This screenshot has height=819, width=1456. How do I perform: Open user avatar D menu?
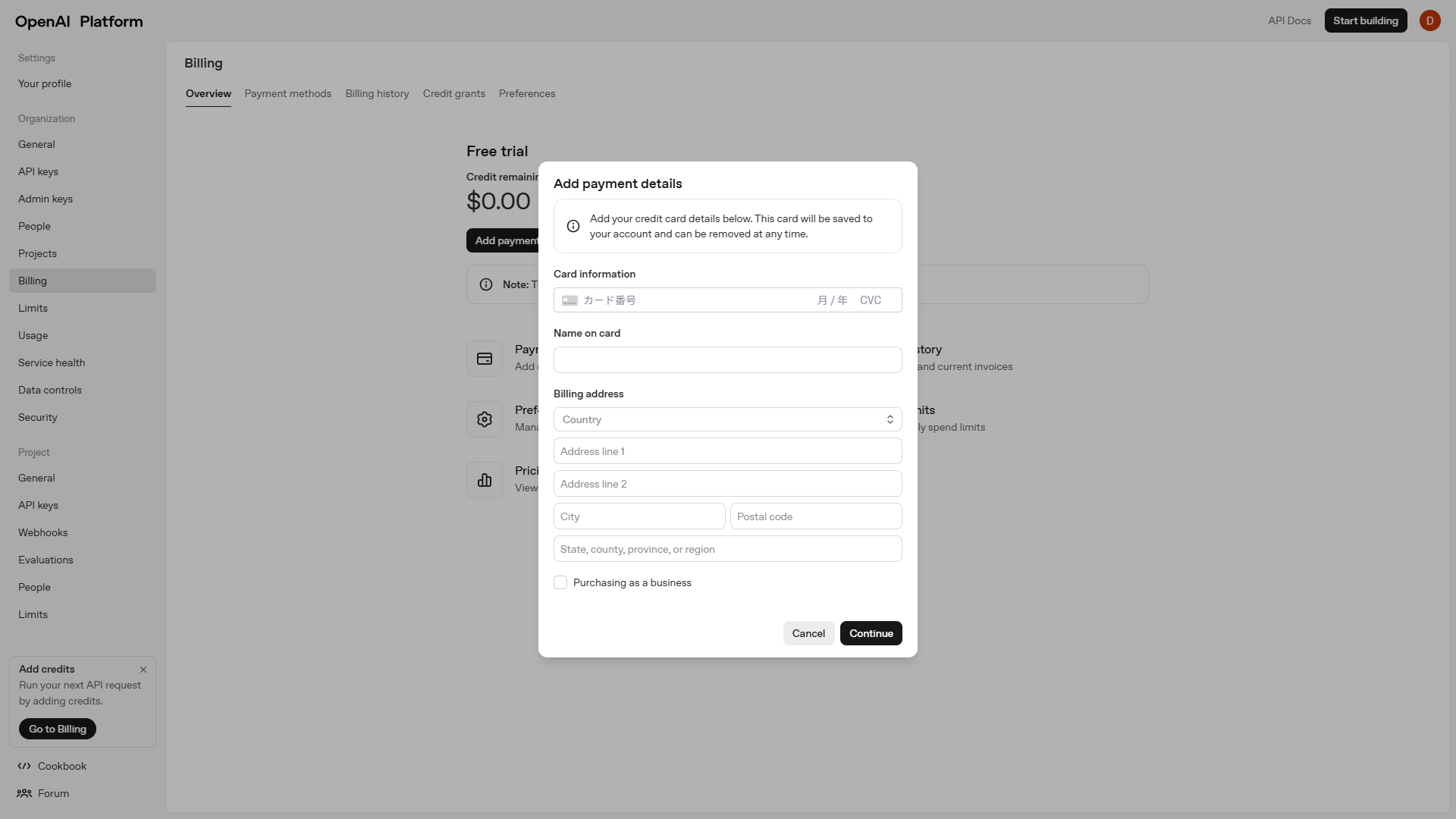tap(1429, 21)
